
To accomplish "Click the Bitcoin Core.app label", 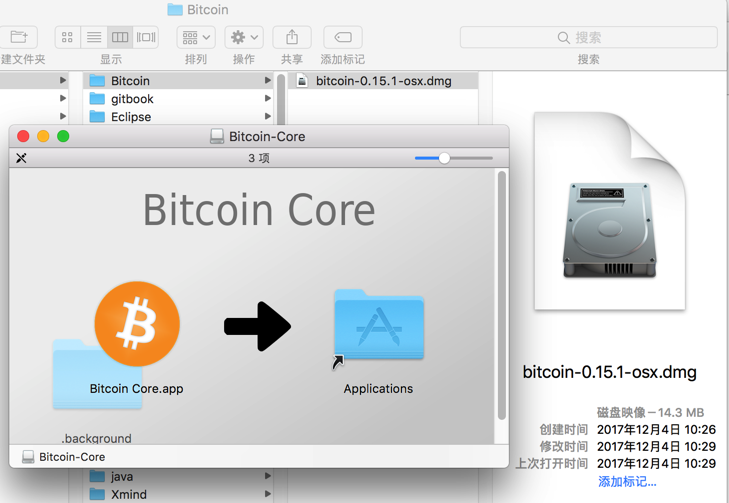I will 136,389.
